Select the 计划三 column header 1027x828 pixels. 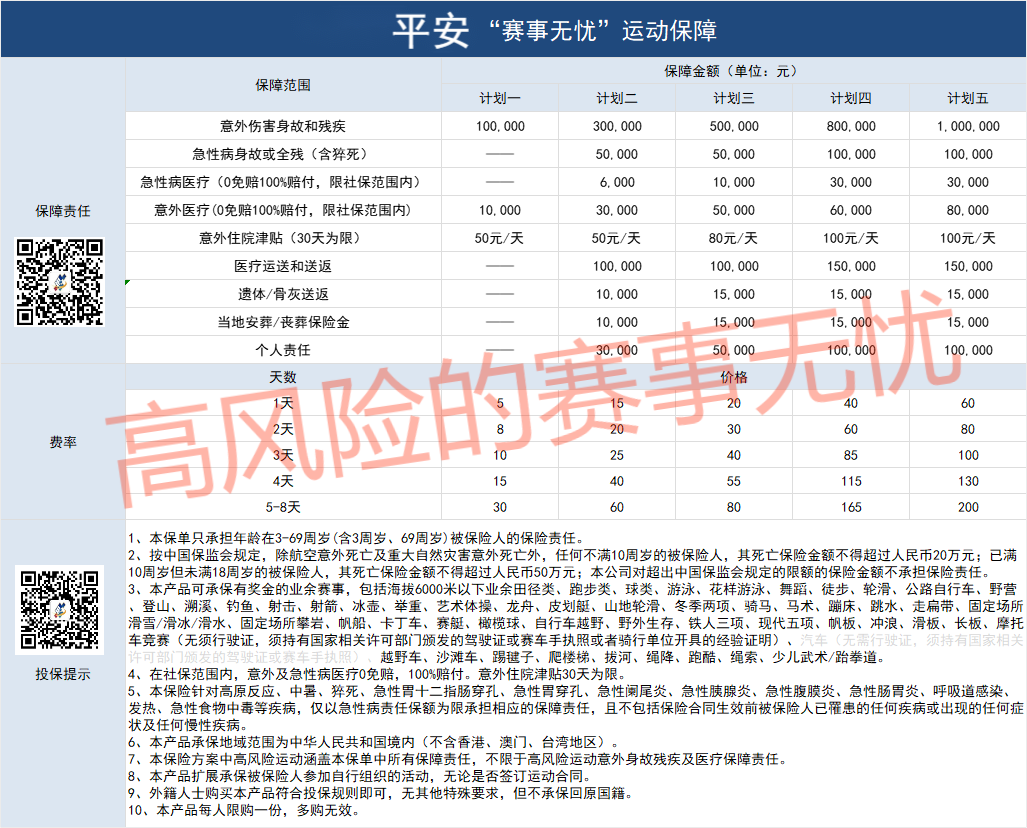tap(734, 98)
